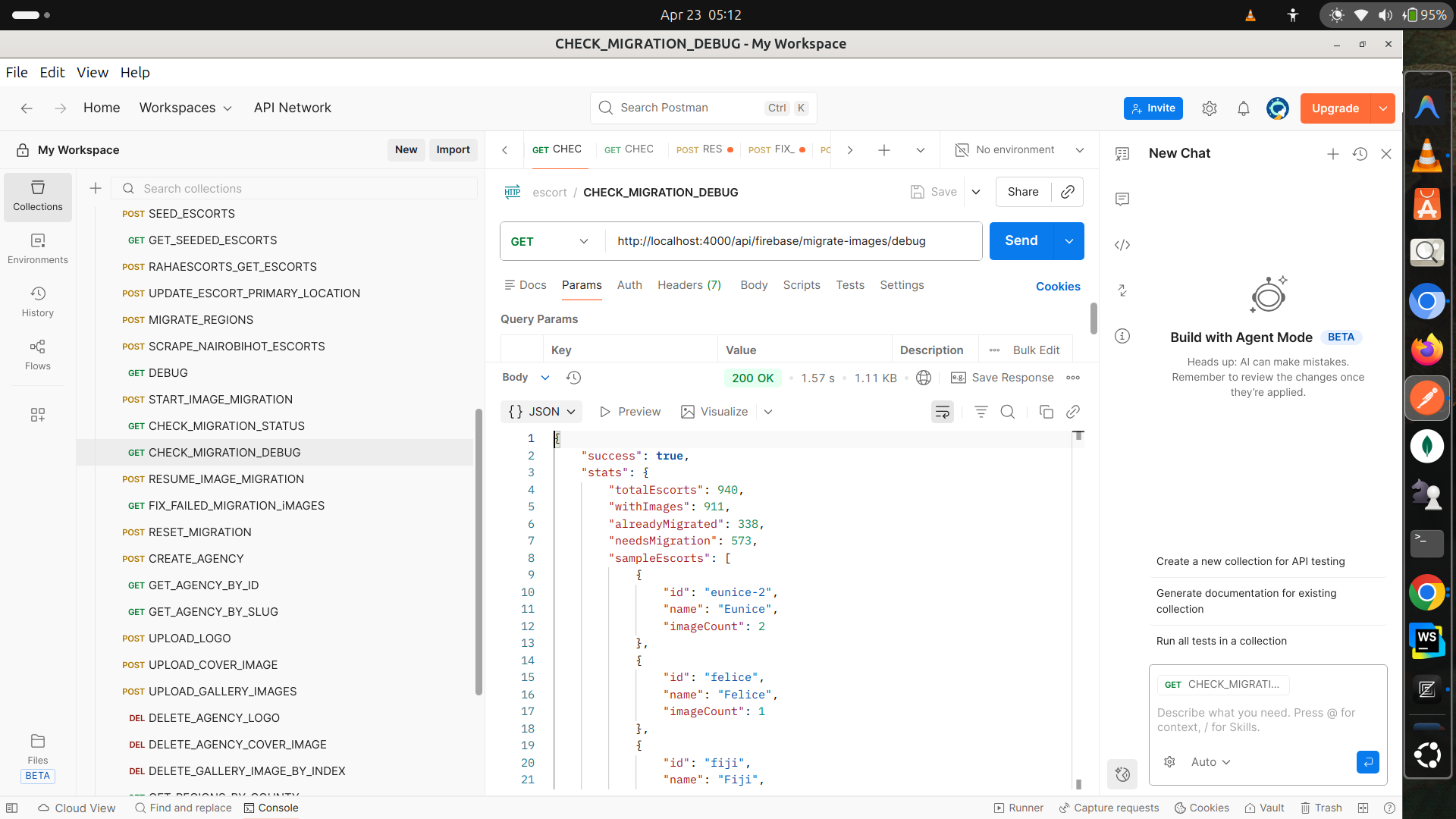Viewport: 1456px width, 819px height.
Task: Click Bulk Edit in query params
Action: click(x=1036, y=350)
